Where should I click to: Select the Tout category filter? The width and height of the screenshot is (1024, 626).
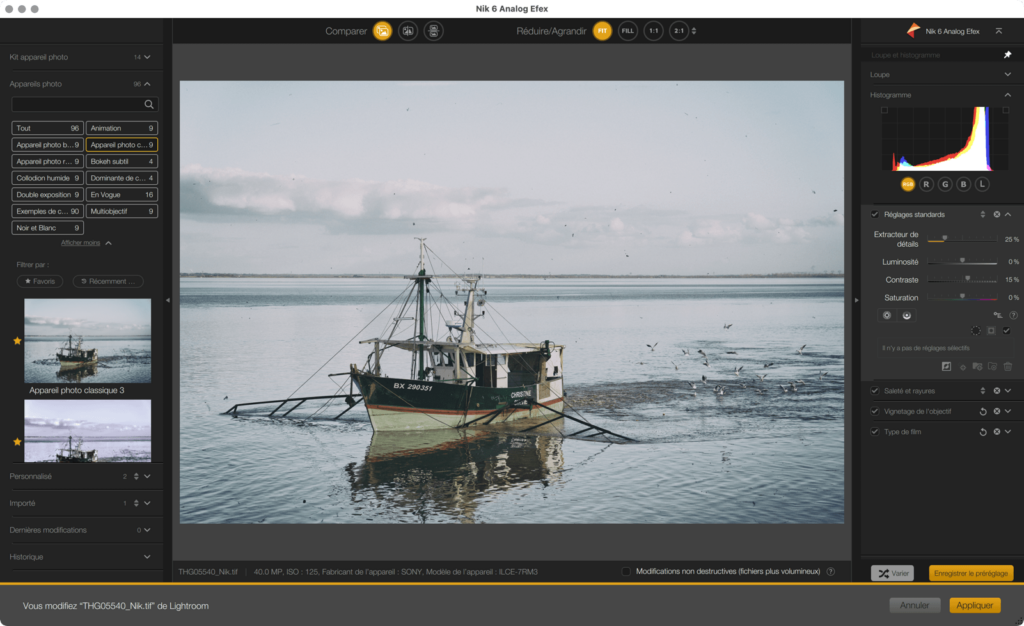(x=47, y=128)
